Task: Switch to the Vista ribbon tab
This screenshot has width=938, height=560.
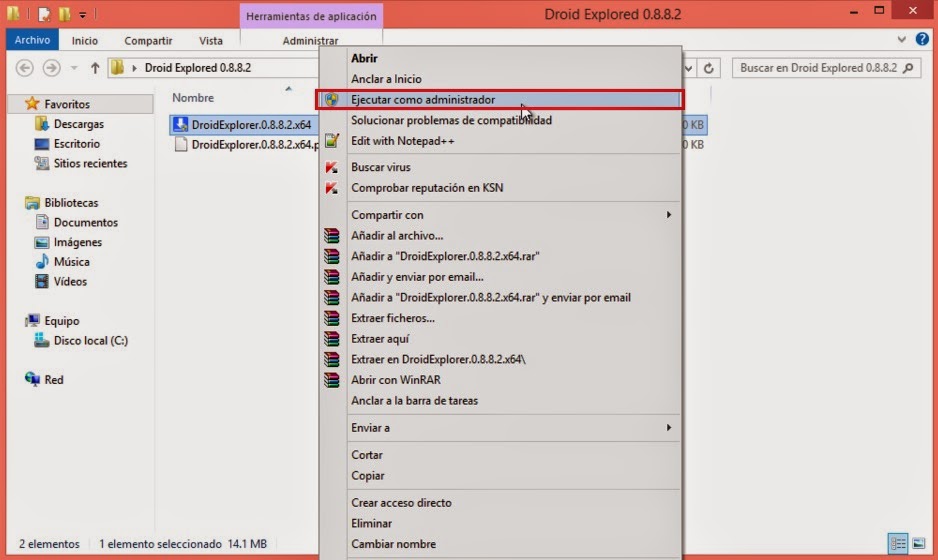Action: (x=211, y=41)
